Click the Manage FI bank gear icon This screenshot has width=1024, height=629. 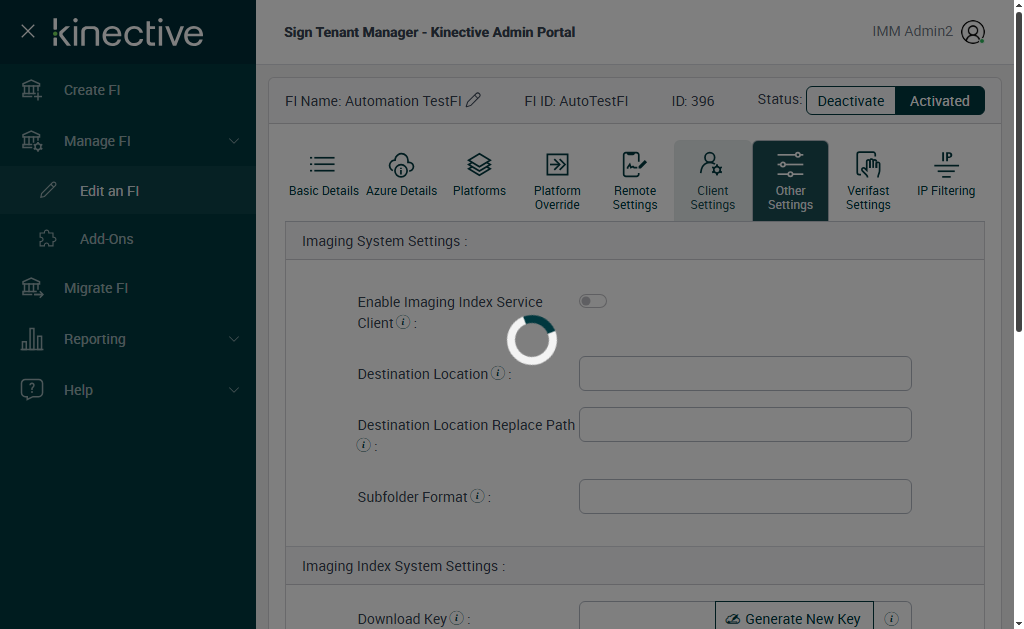click(x=31, y=140)
